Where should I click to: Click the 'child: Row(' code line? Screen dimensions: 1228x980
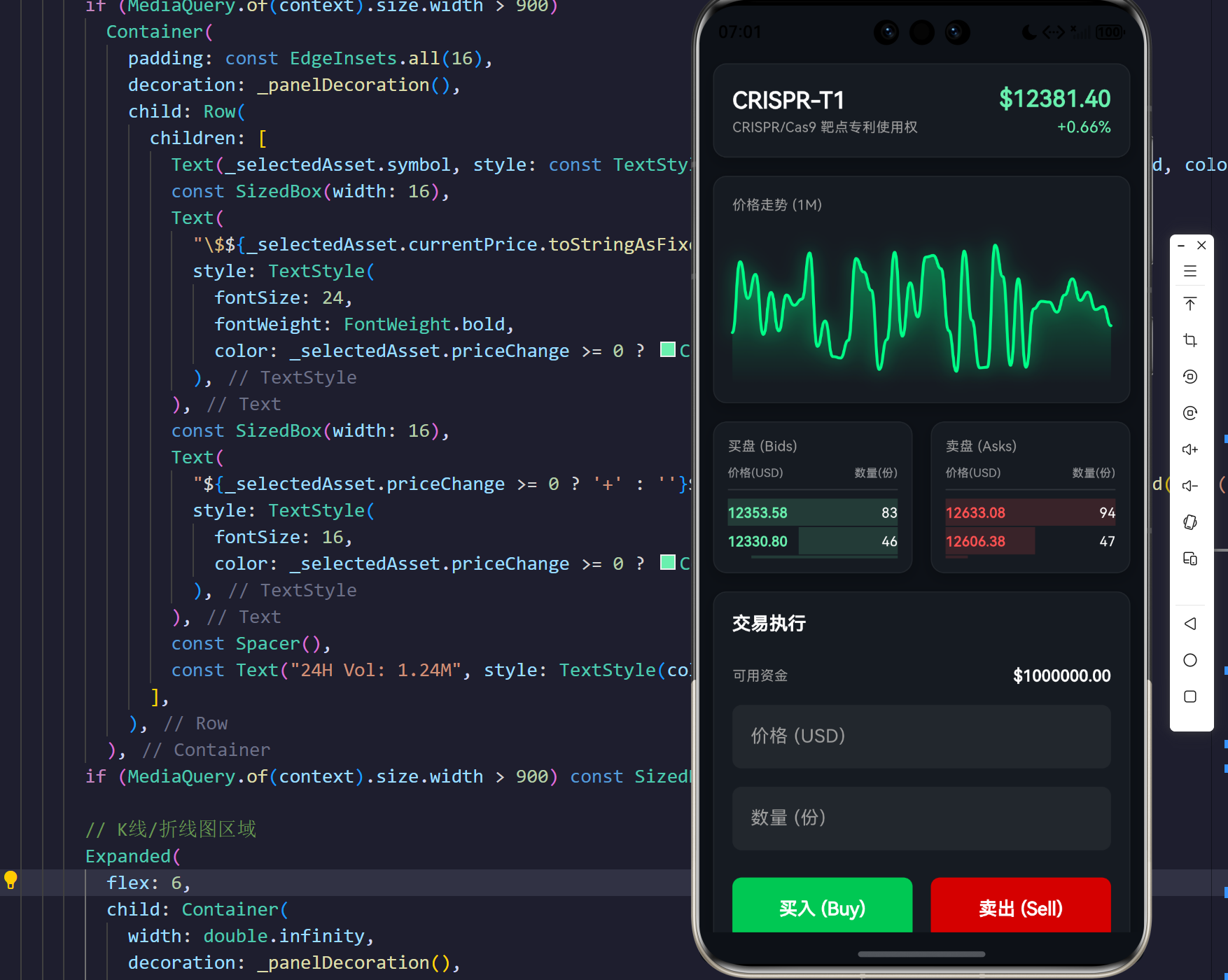click(187, 112)
